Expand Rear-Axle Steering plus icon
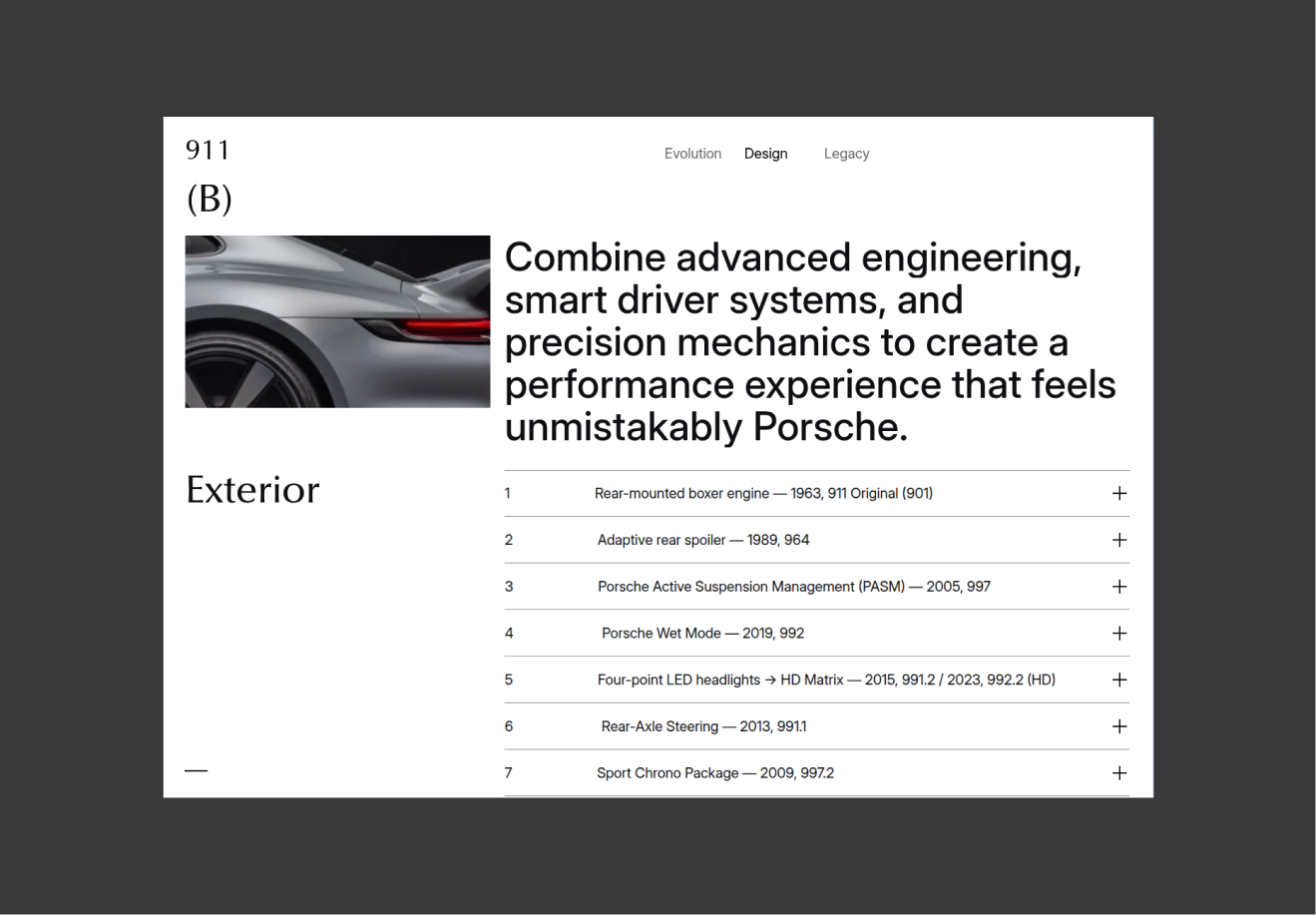The width and height of the screenshot is (1316, 915). pos(1119,726)
